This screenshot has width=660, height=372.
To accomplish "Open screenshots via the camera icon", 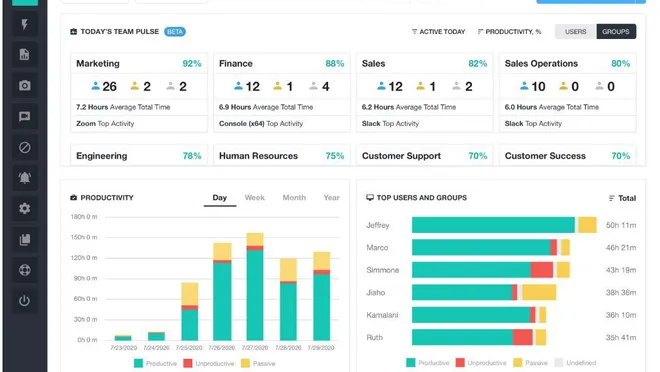I will pyautogui.click(x=24, y=85).
